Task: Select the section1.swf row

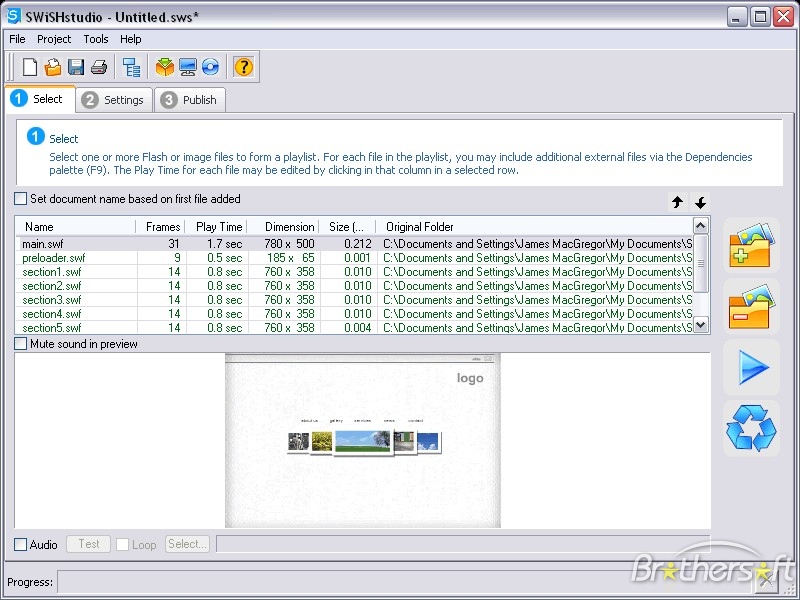Action: click(x=354, y=272)
